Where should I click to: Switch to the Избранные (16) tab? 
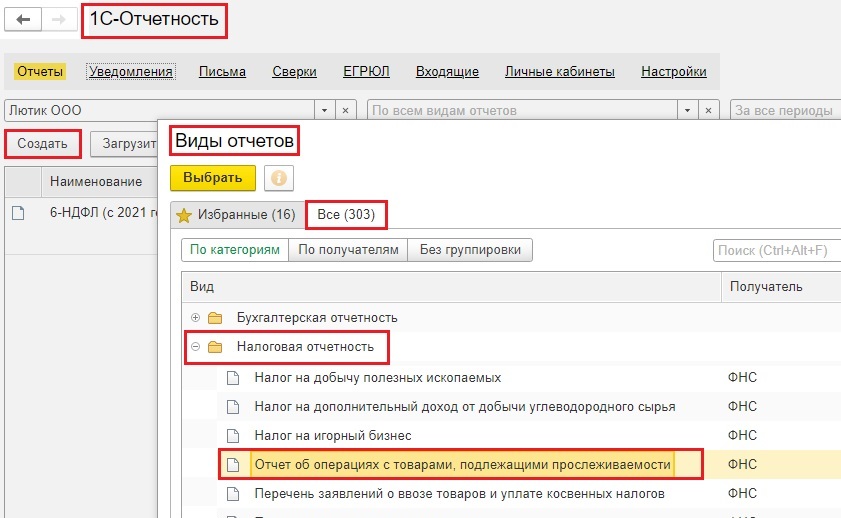click(x=237, y=215)
